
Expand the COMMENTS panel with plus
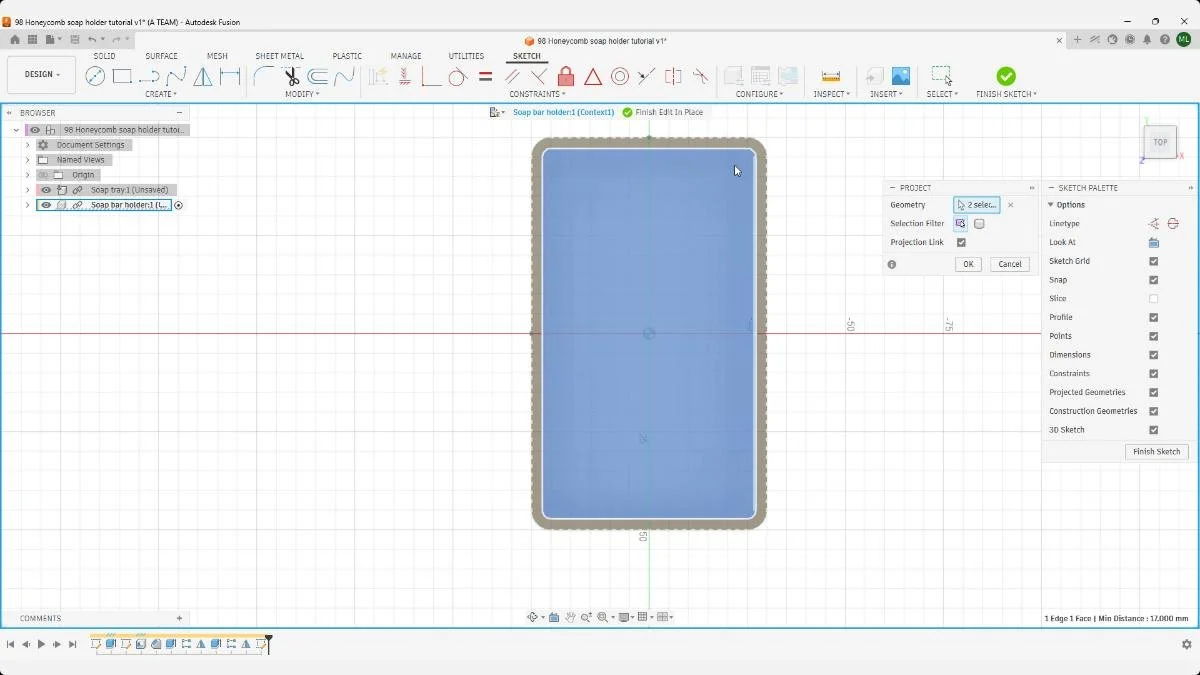pos(179,618)
